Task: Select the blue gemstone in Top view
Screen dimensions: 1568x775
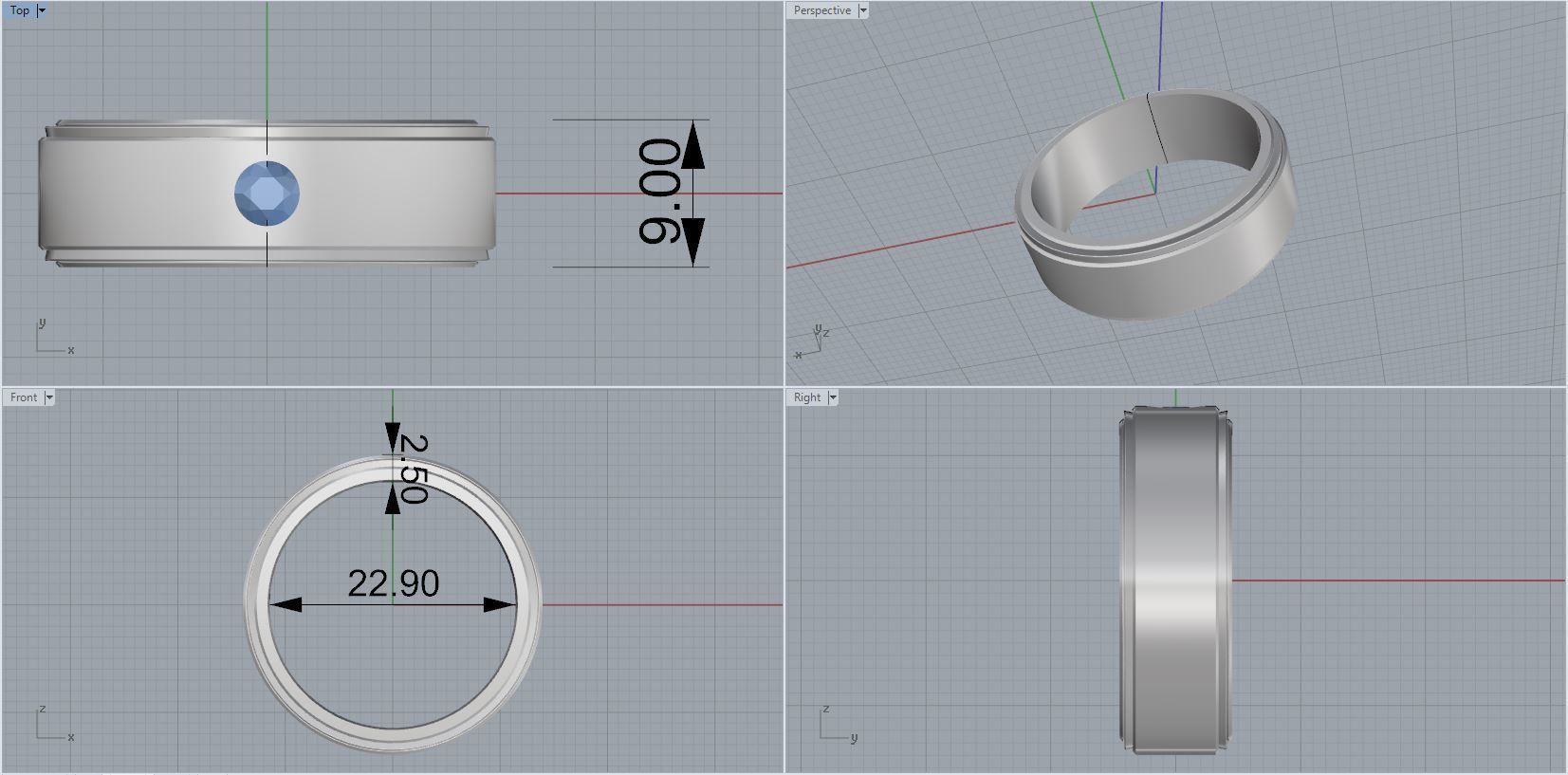Action: pos(267,194)
